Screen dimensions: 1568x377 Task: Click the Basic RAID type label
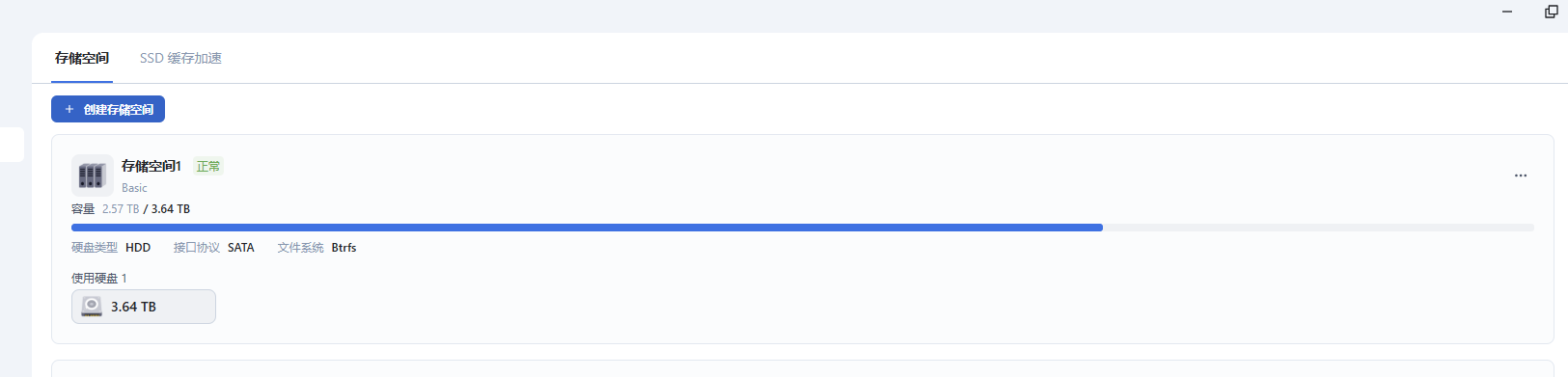(x=134, y=188)
